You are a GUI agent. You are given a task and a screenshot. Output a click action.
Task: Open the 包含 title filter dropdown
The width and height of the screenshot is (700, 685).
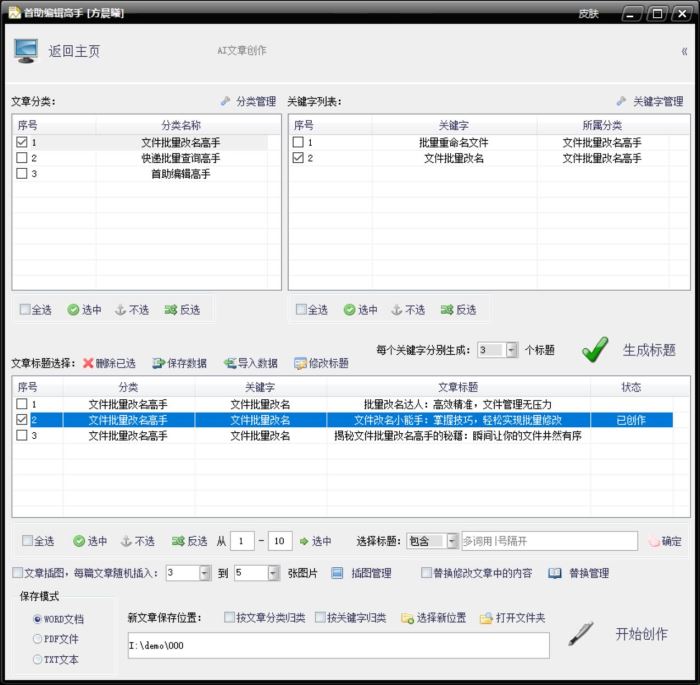[452, 541]
